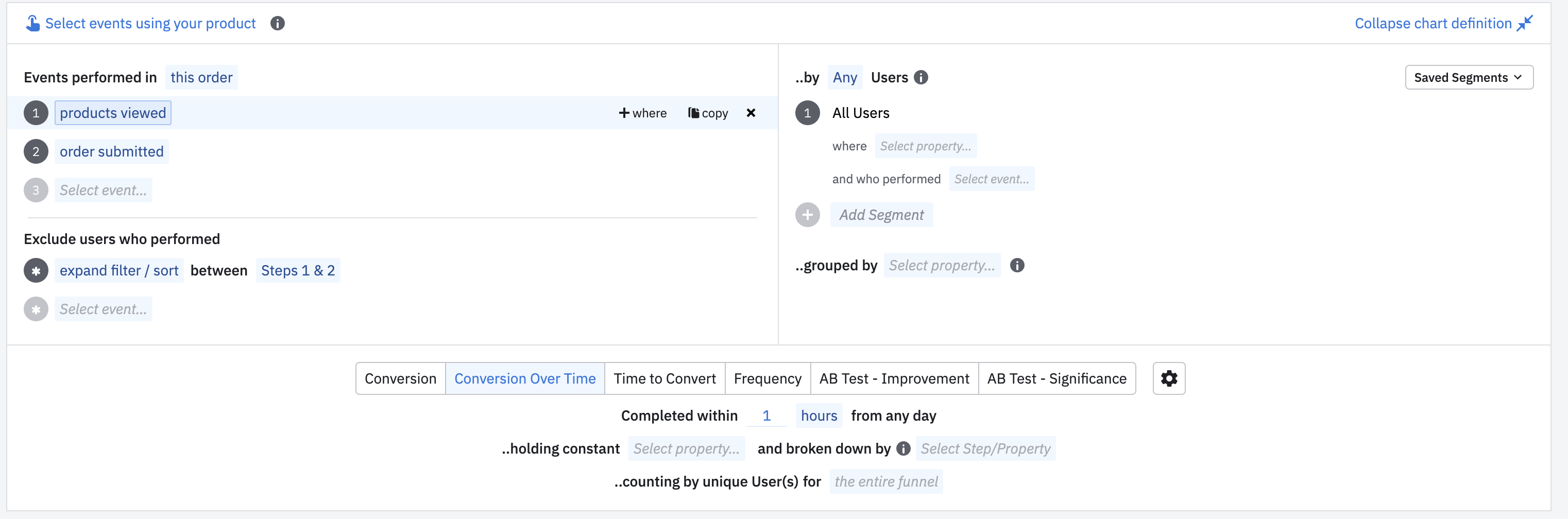Image resolution: width=1568 pixels, height=519 pixels.
Task: Click the Any users selector
Action: click(844, 77)
